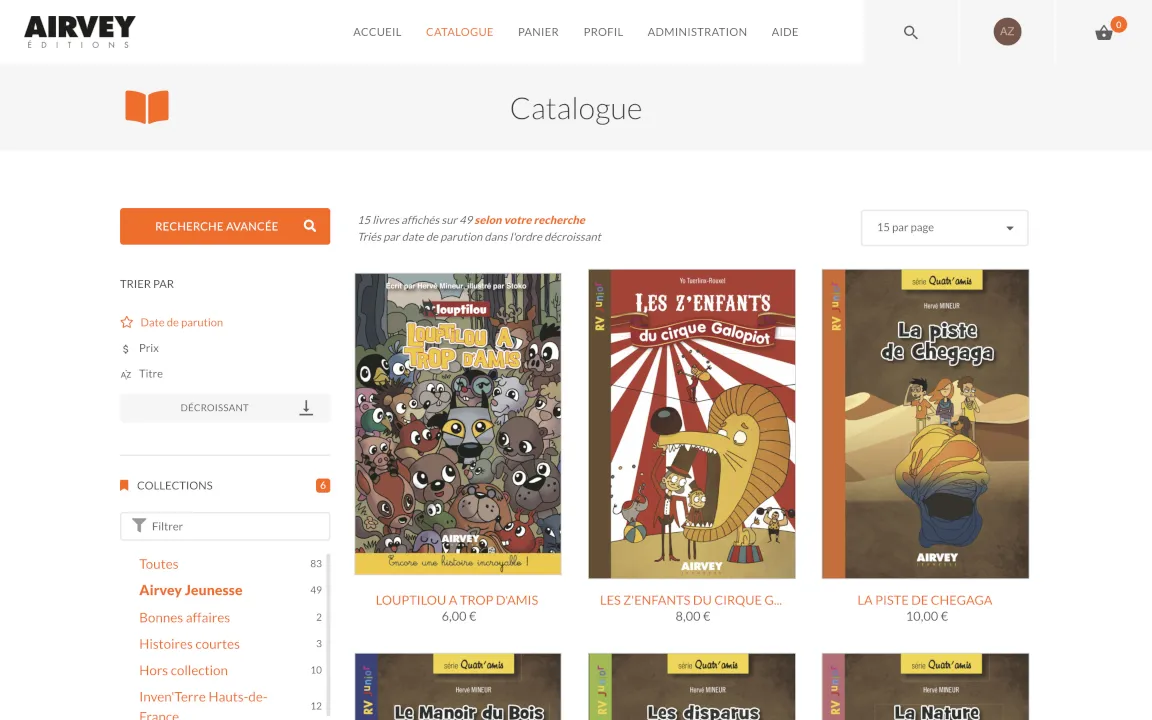Open Les Z'enfants du cirque Galopiot cover

[x=691, y=424]
